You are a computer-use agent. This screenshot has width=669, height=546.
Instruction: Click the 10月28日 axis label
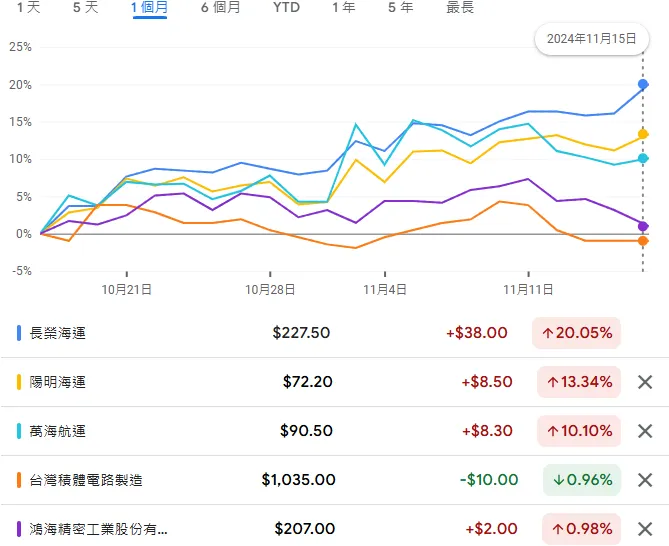(270, 290)
